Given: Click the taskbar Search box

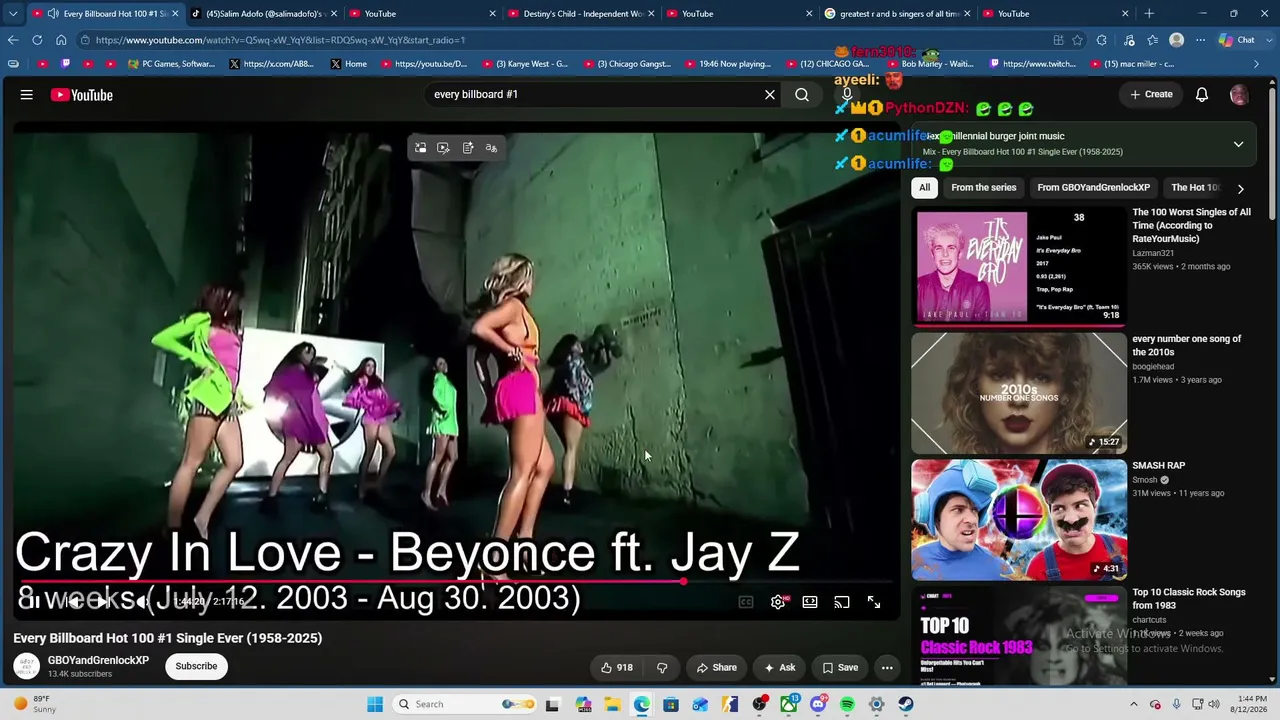Looking at the screenshot, I should coord(466,704).
